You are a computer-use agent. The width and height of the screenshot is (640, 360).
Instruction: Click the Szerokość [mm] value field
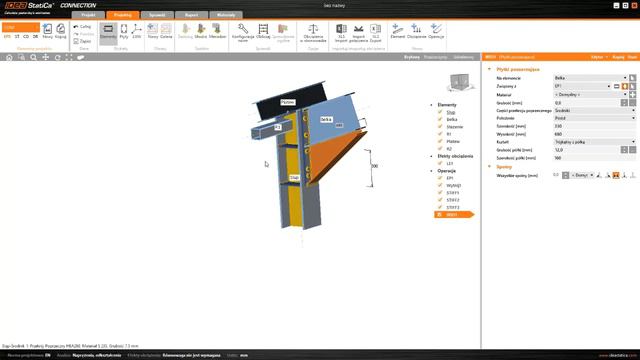pos(594,126)
